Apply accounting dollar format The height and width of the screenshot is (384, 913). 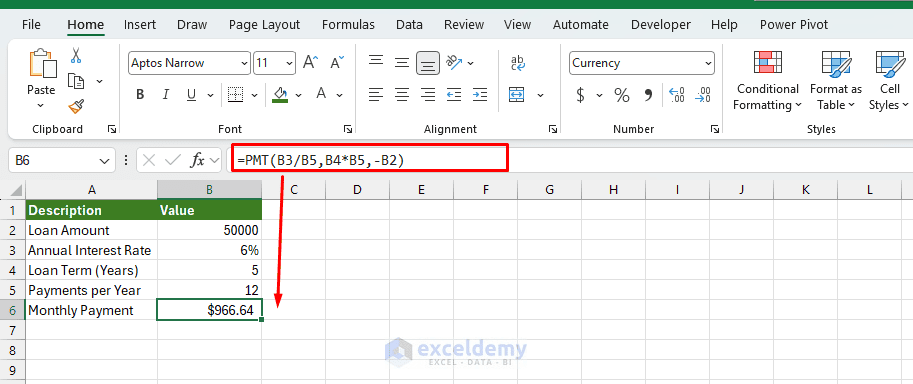tap(580, 95)
